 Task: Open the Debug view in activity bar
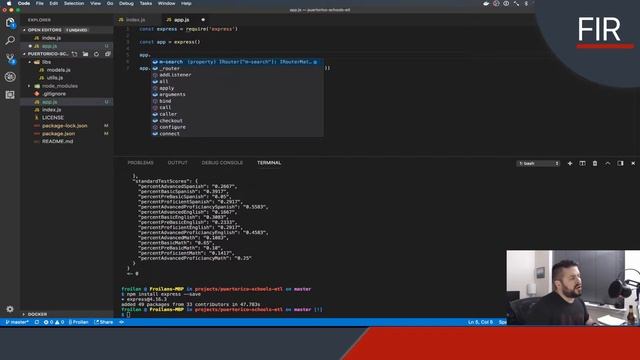tap(10, 77)
